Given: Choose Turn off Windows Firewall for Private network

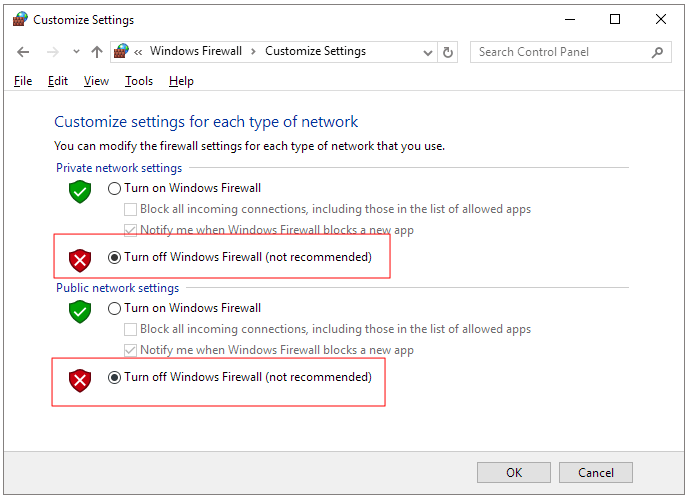Looking at the screenshot, I should [115, 257].
